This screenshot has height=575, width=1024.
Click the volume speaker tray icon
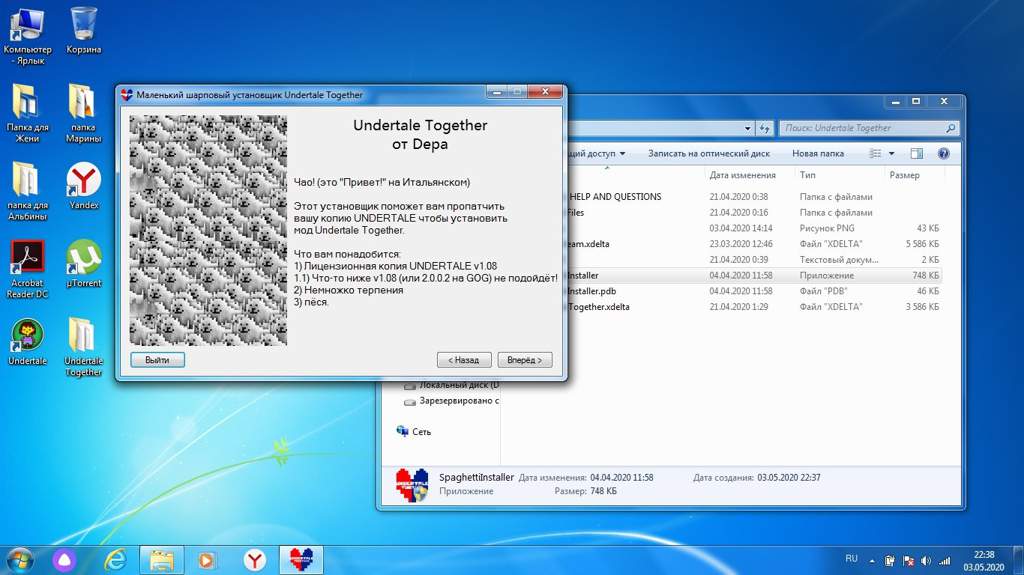click(x=925, y=561)
